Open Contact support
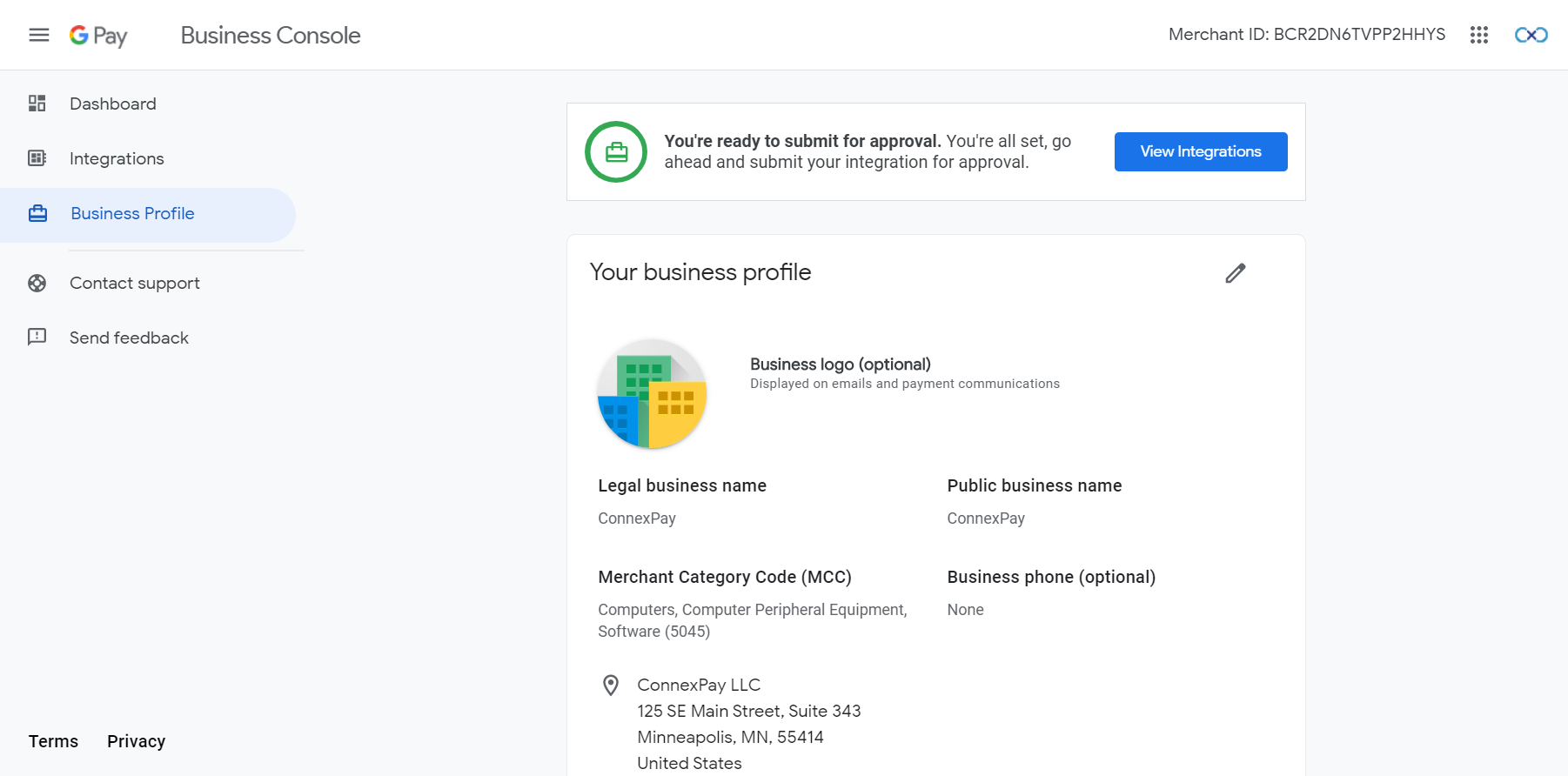 (x=135, y=283)
